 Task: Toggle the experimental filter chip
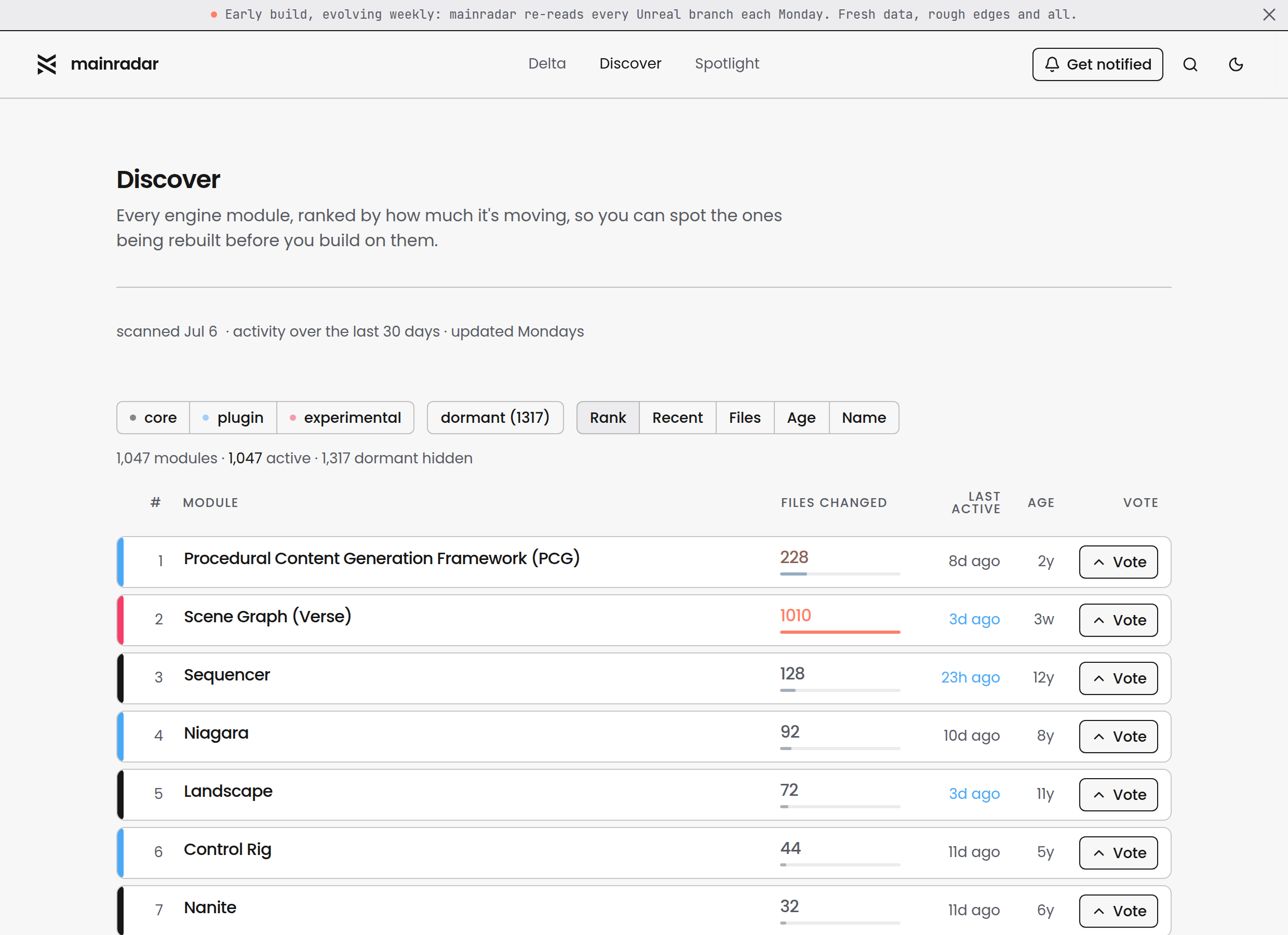click(x=345, y=418)
